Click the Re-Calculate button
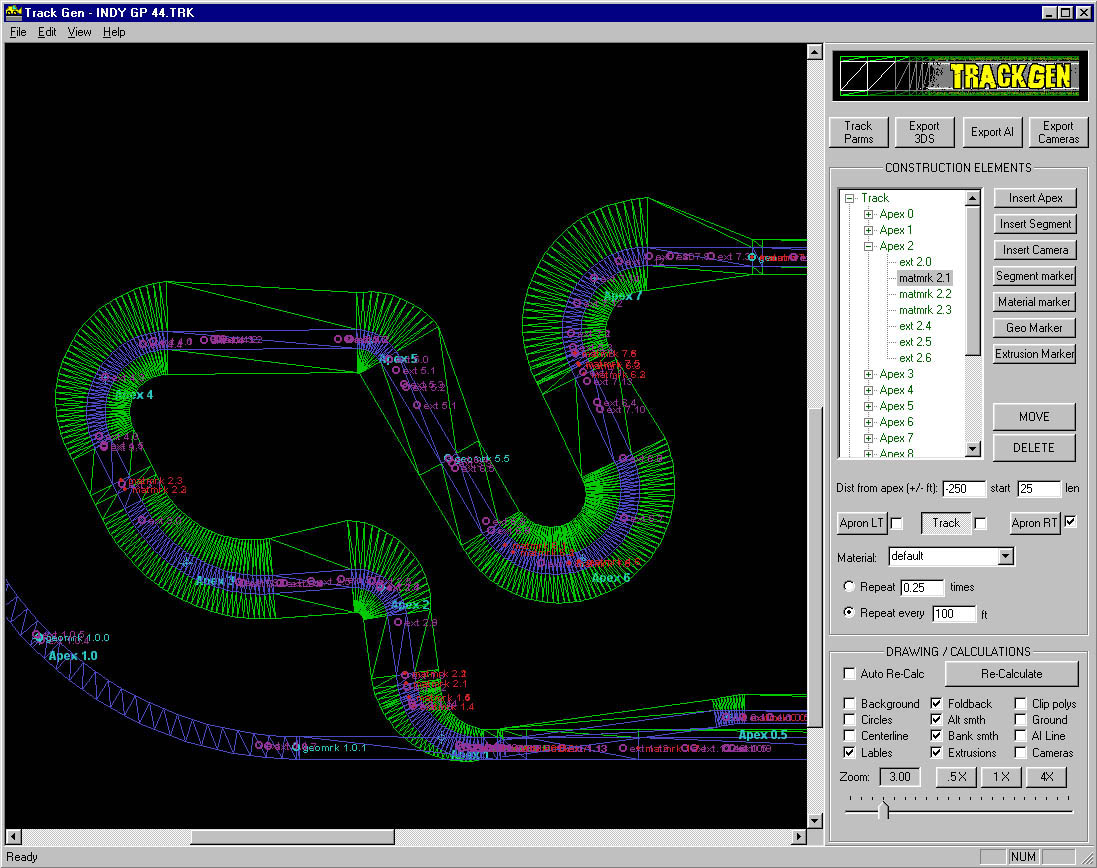The image size is (1097, 868). click(x=1011, y=674)
